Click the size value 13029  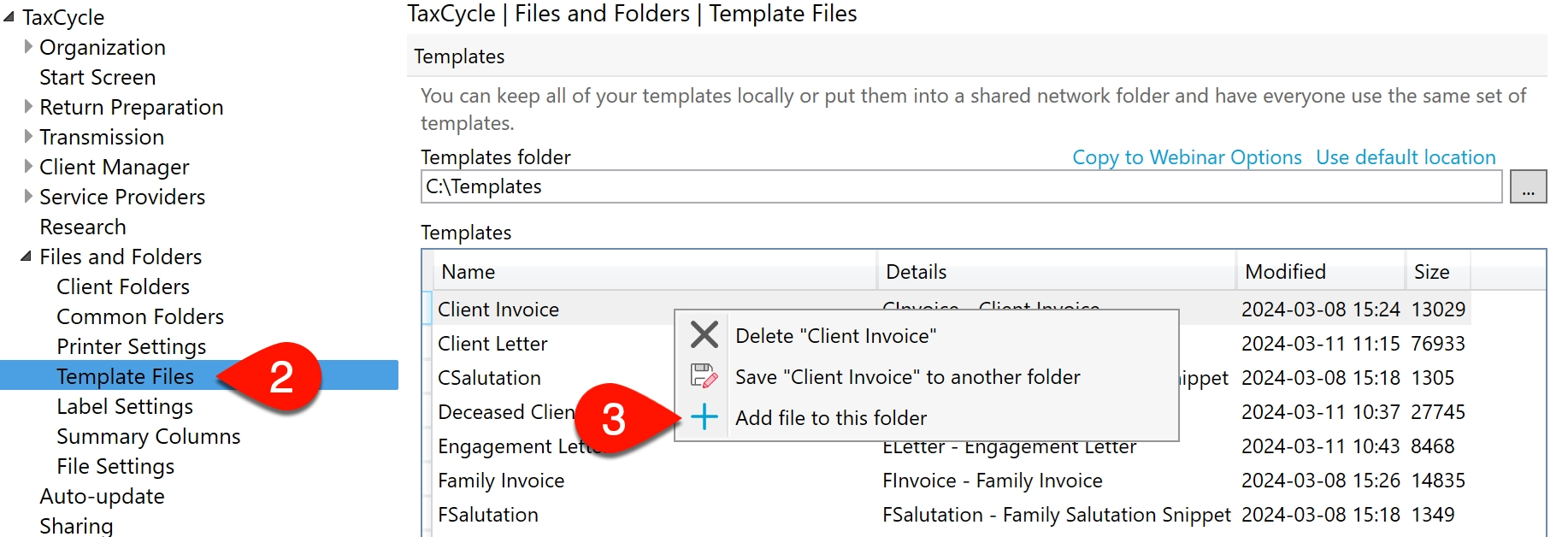coord(1438,310)
